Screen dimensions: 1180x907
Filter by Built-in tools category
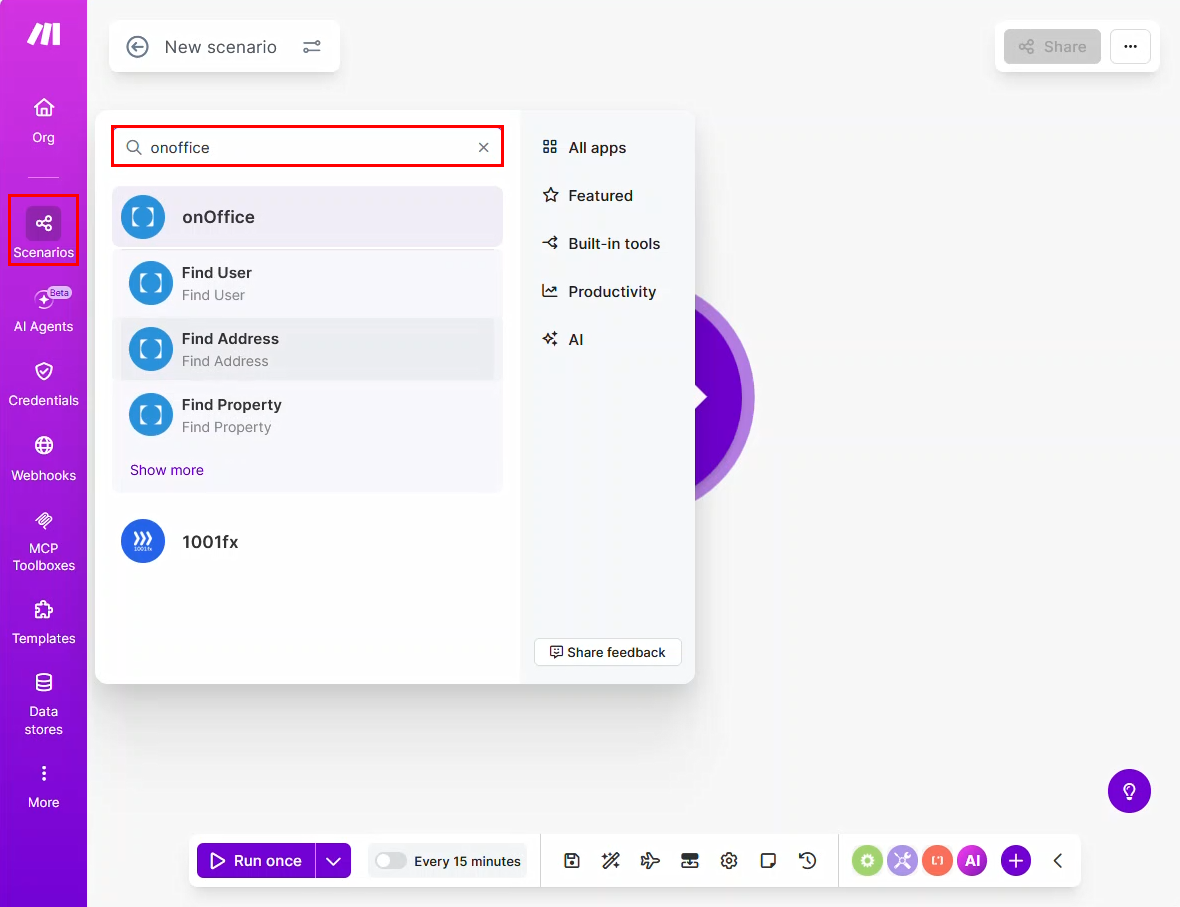pyautogui.click(x=601, y=244)
